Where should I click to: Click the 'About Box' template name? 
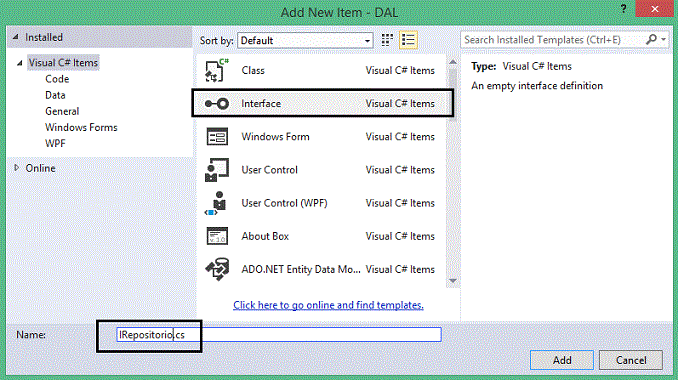coord(265,236)
